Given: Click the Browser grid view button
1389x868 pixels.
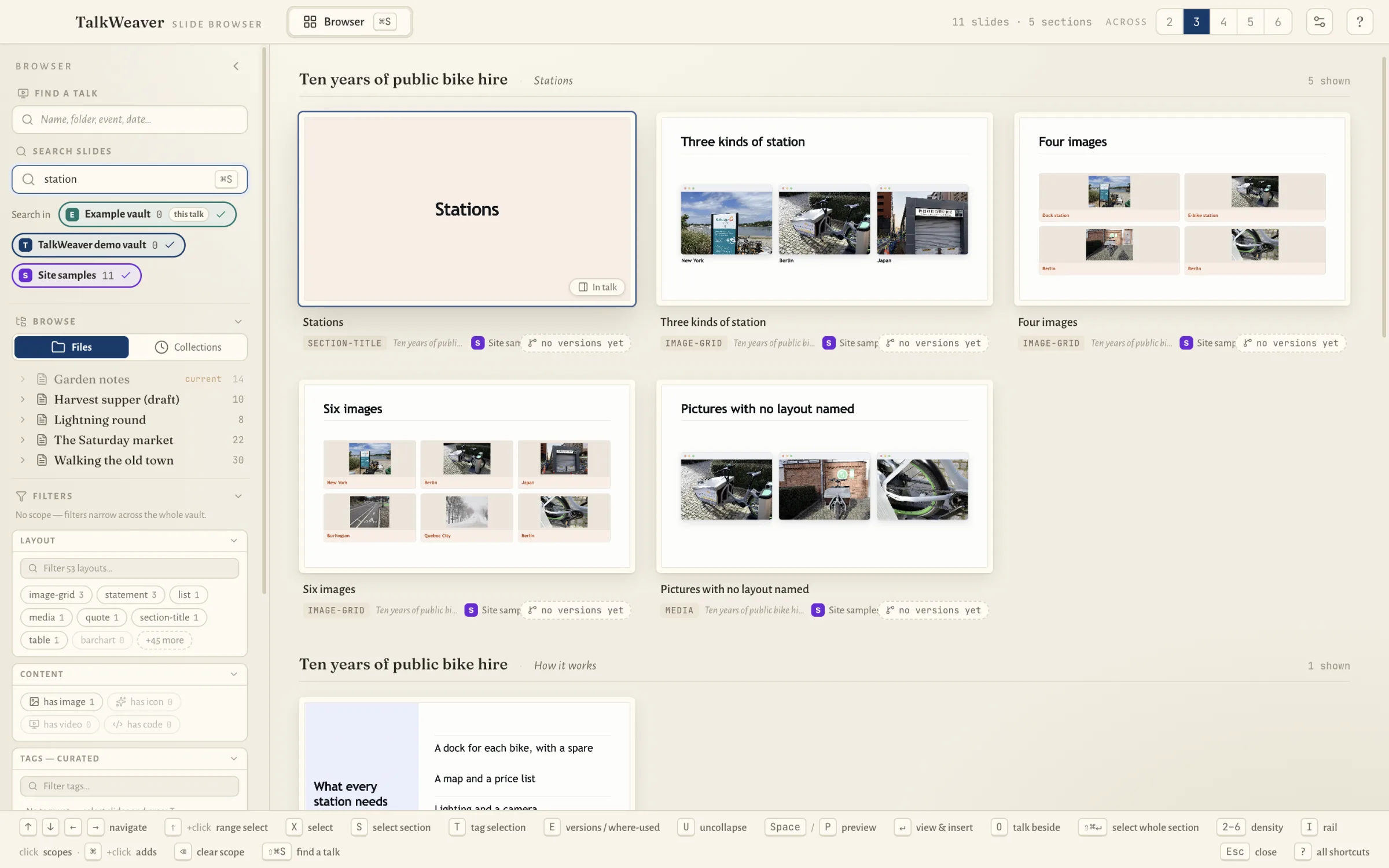Looking at the screenshot, I should coord(350,22).
